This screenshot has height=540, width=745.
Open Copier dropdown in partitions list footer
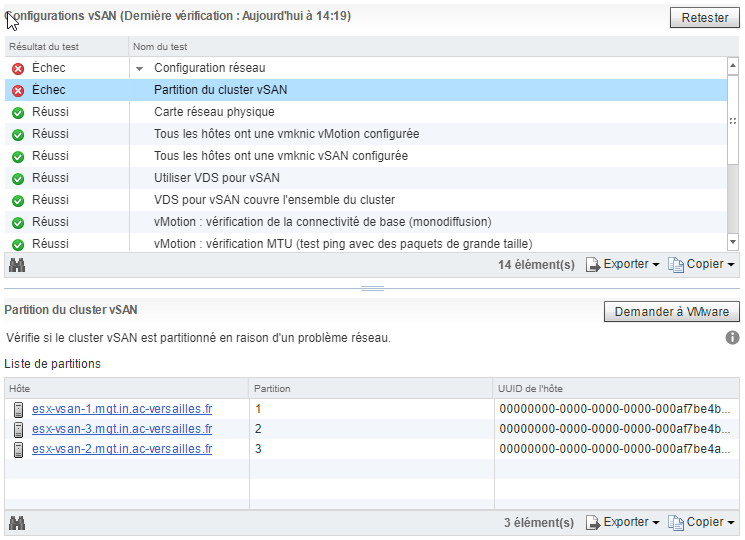click(x=701, y=522)
